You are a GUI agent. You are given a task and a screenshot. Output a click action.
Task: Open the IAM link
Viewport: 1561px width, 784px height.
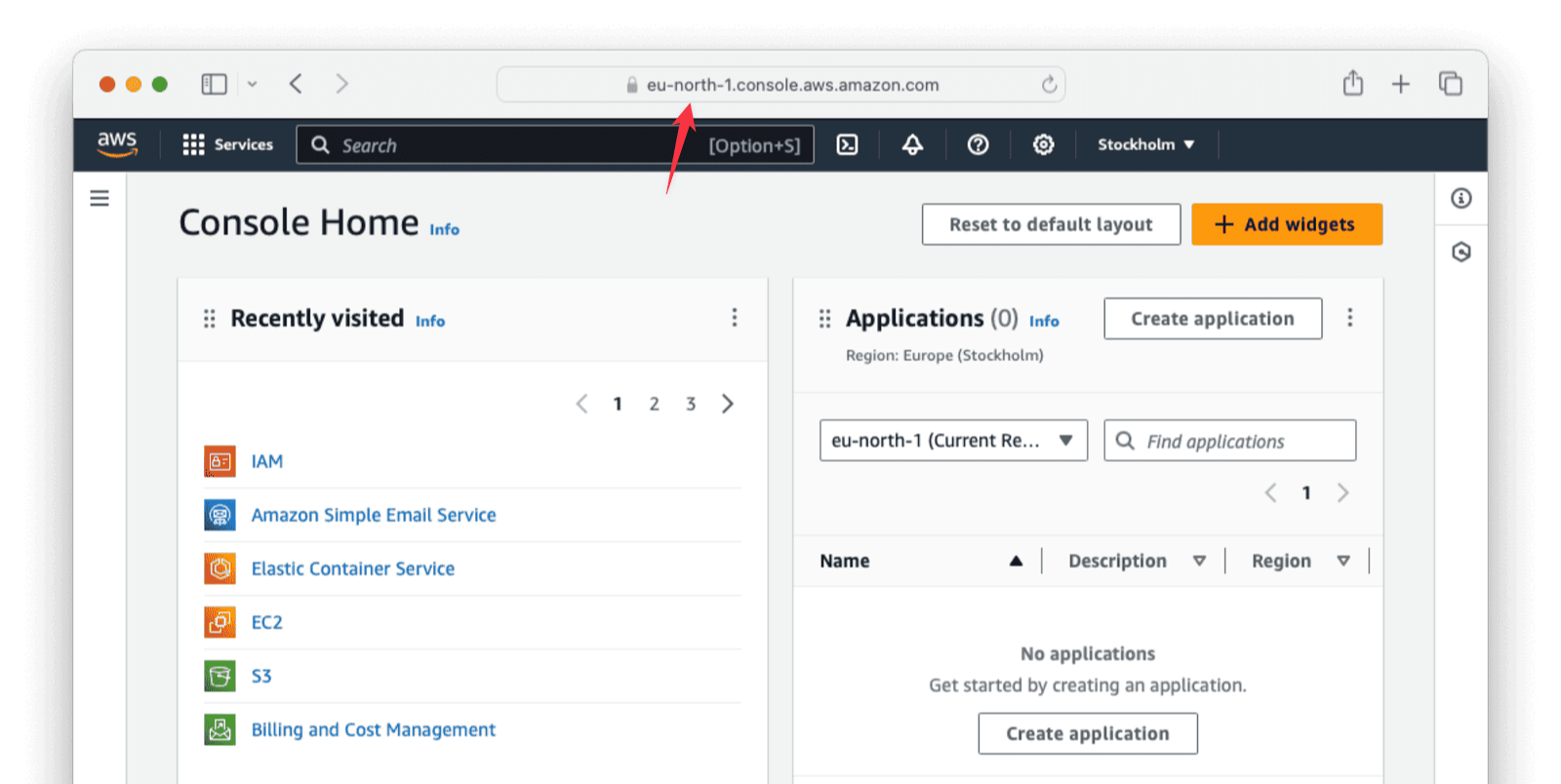[267, 461]
